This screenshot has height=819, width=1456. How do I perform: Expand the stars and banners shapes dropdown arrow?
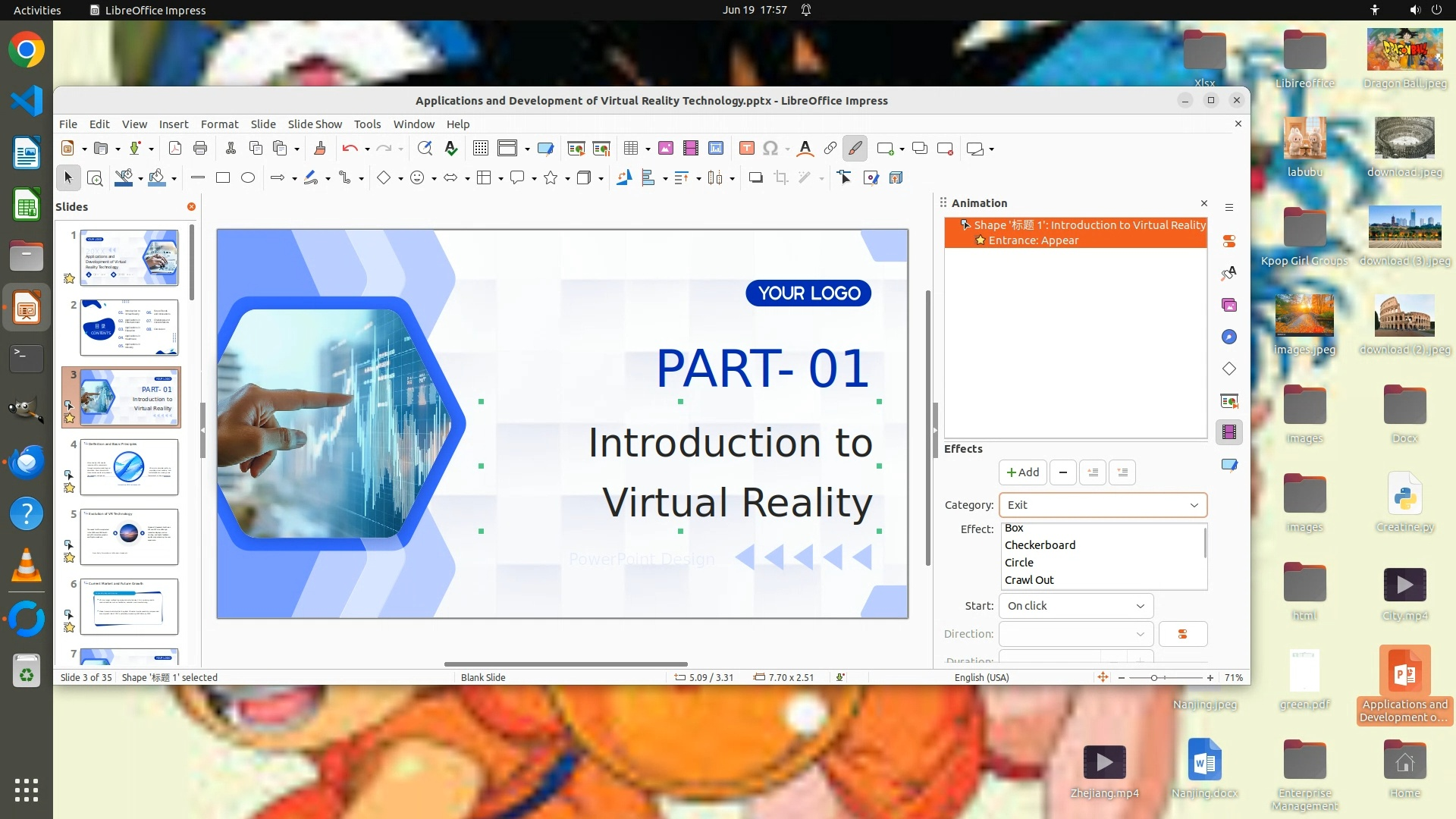(567, 179)
